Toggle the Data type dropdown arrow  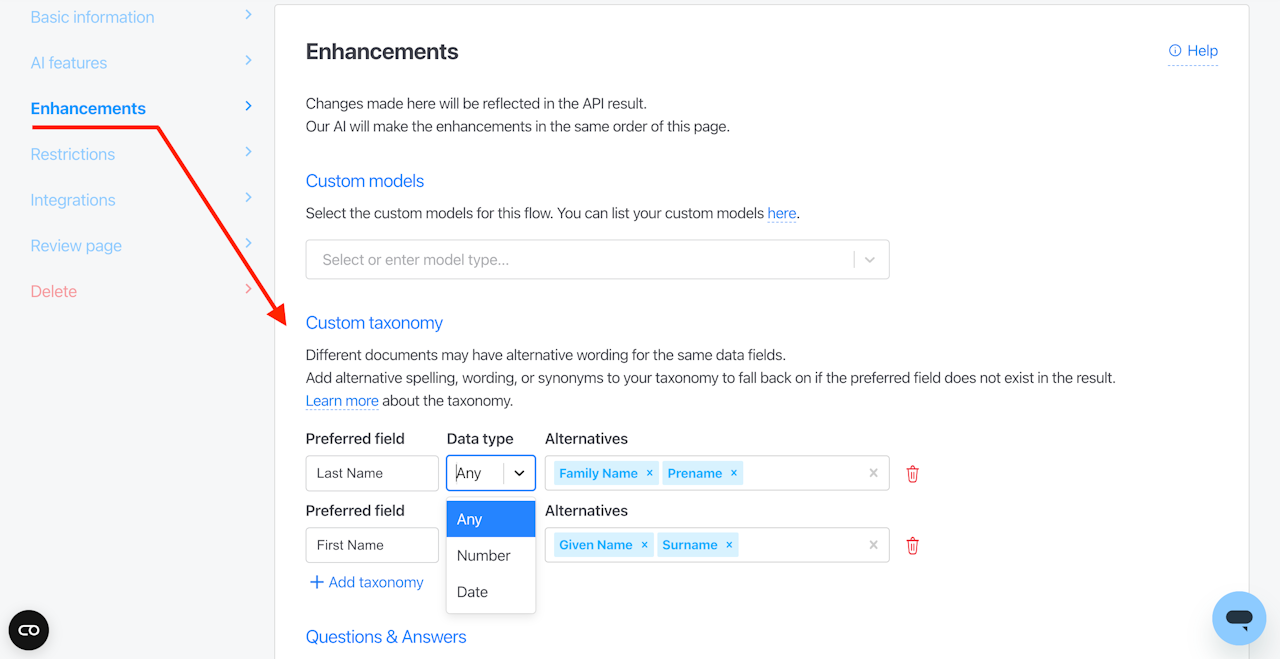[519, 474]
